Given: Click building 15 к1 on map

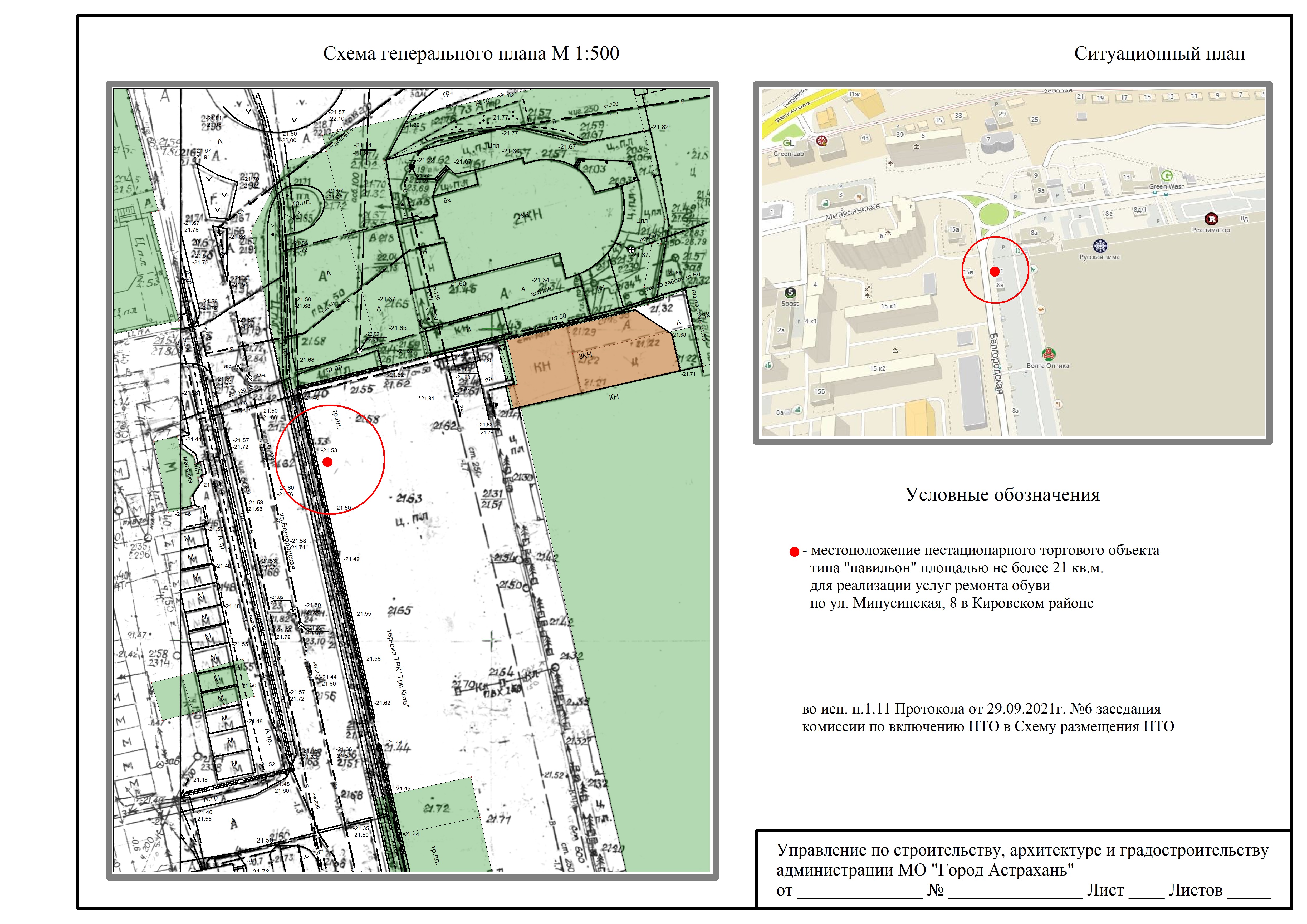Looking at the screenshot, I should click(889, 307).
